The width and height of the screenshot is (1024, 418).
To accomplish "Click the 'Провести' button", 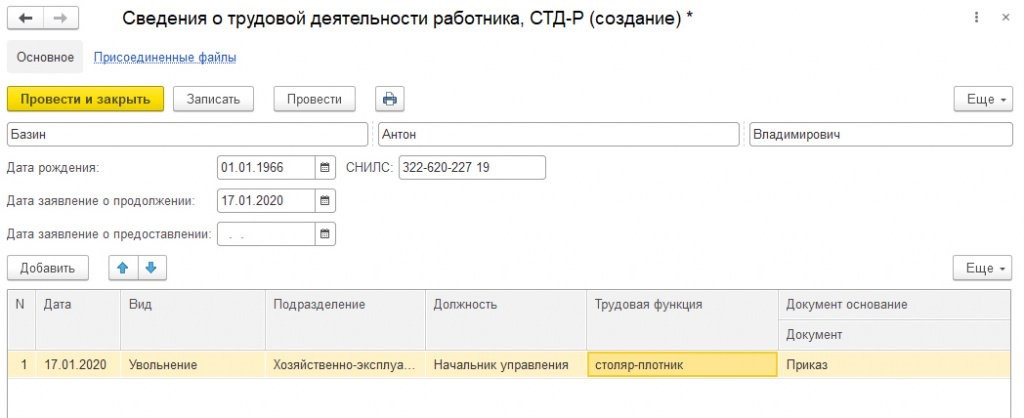I will click(314, 98).
